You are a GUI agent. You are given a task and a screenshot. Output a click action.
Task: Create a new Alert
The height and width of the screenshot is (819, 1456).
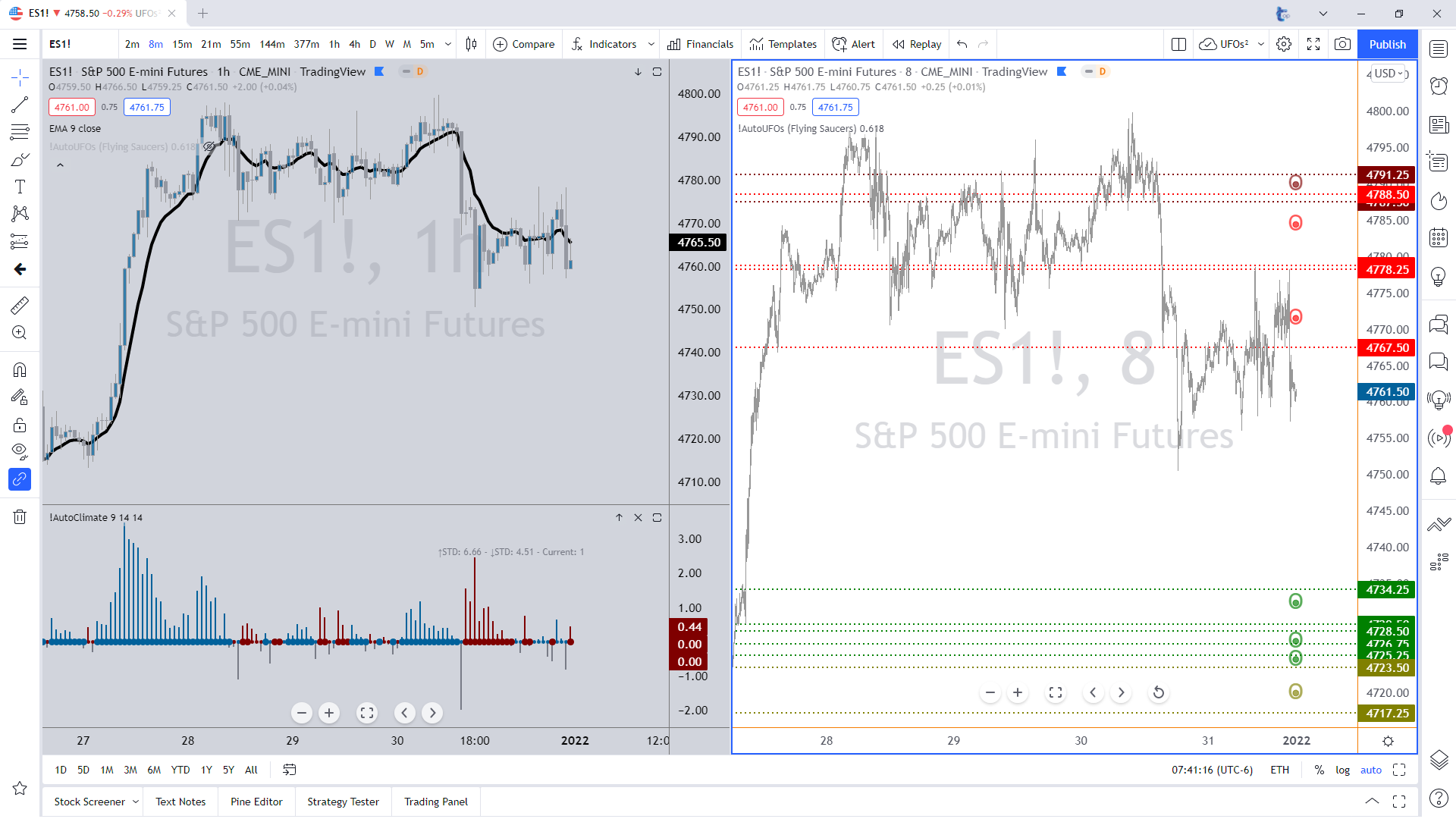point(854,44)
